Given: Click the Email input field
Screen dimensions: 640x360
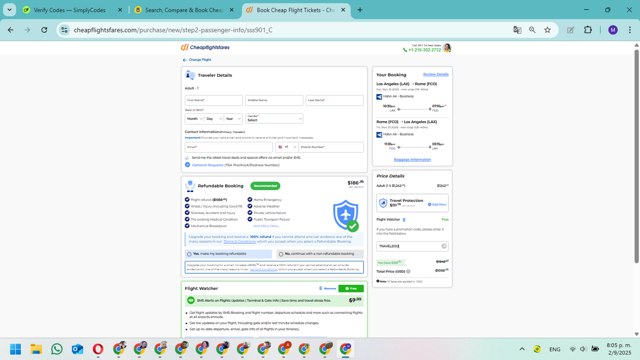Looking at the screenshot, I should 229,147.
